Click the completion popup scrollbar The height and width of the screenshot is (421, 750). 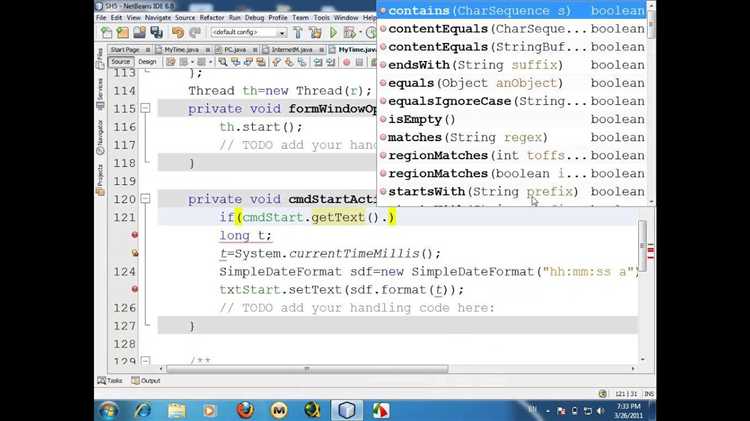click(x=651, y=26)
